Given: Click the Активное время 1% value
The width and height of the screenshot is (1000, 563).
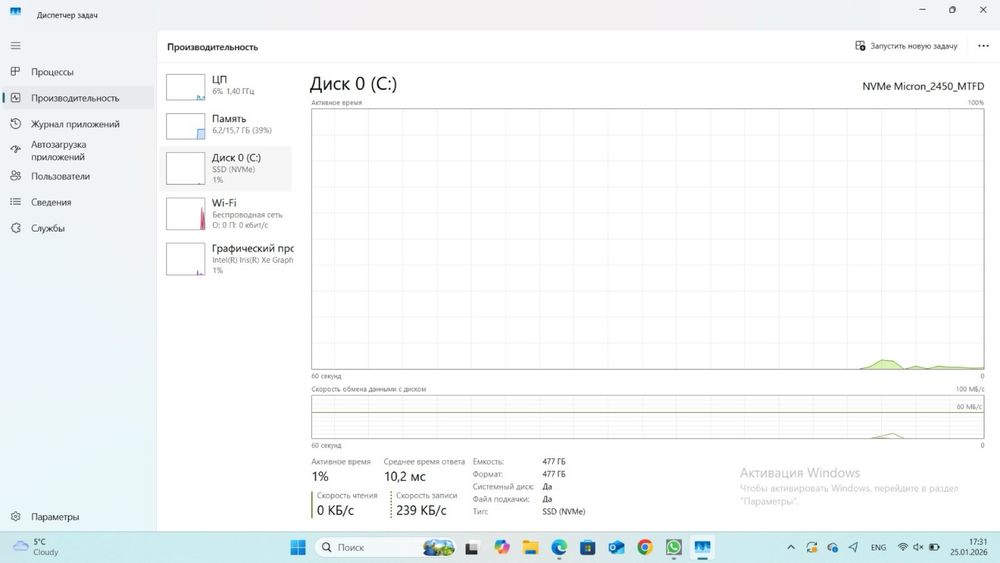Looking at the screenshot, I should pyautogui.click(x=320, y=476).
